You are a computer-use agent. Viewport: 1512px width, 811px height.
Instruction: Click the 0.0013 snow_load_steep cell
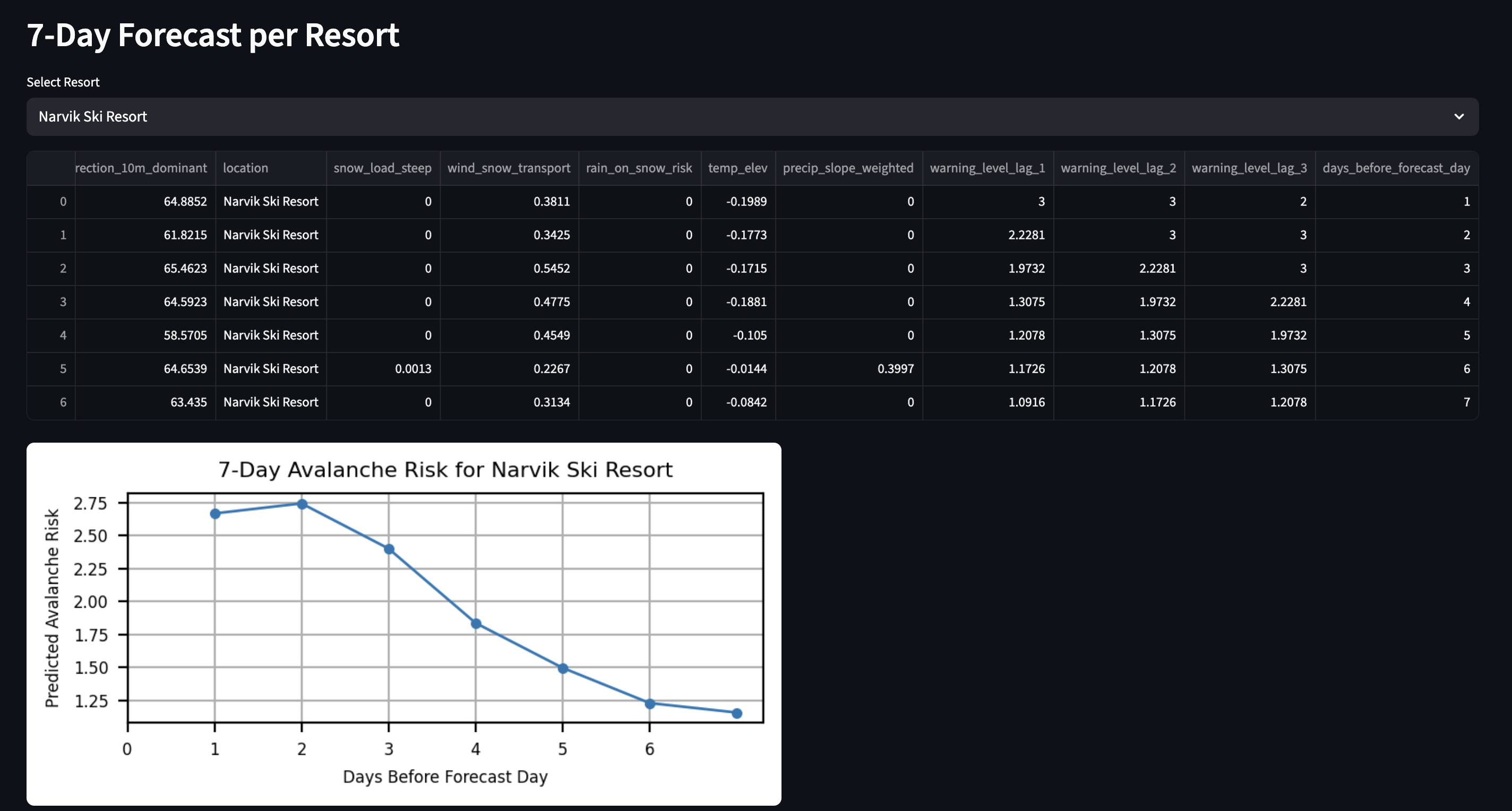pos(413,369)
